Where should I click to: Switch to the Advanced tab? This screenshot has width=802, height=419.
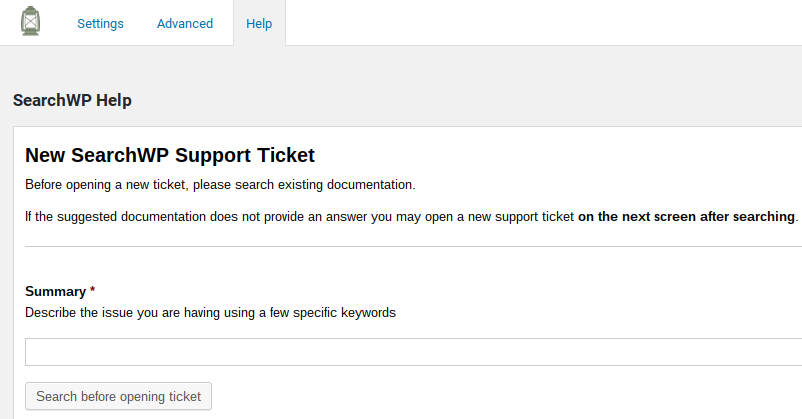(185, 24)
